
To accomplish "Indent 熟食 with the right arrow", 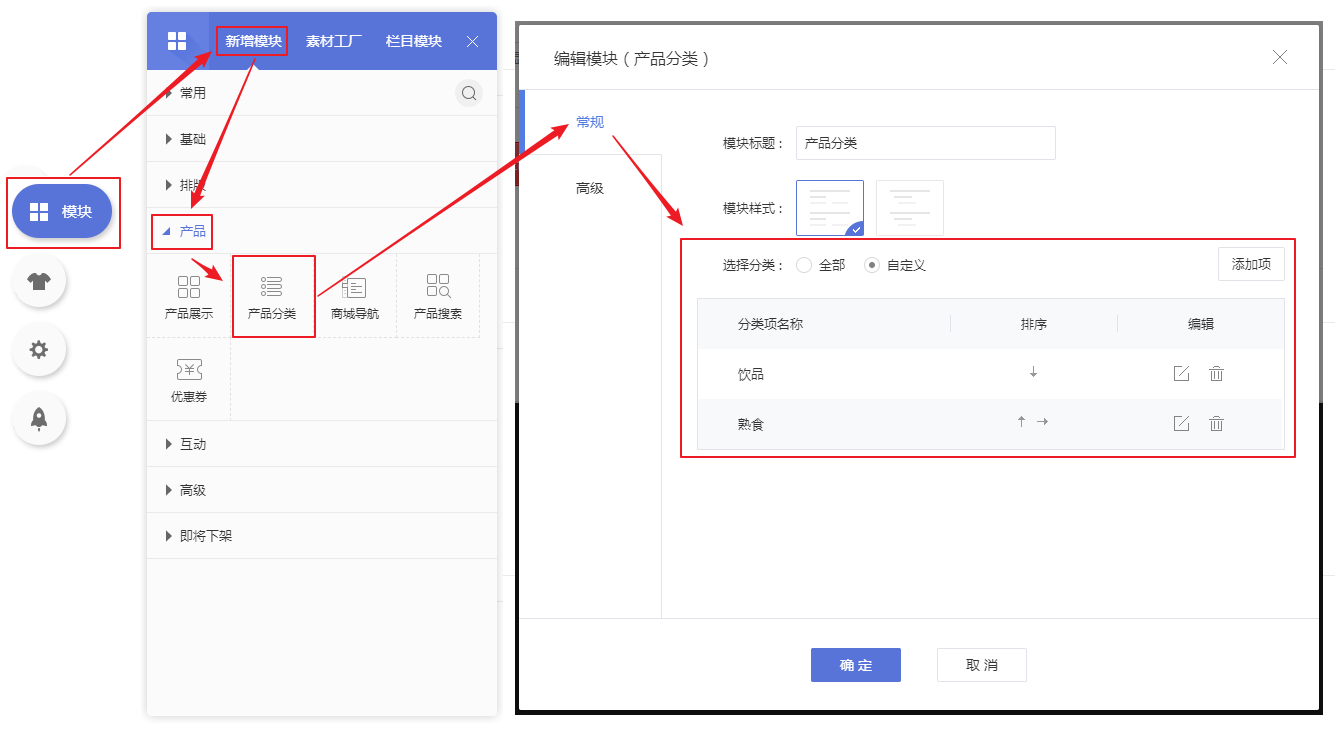I will [1042, 422].
